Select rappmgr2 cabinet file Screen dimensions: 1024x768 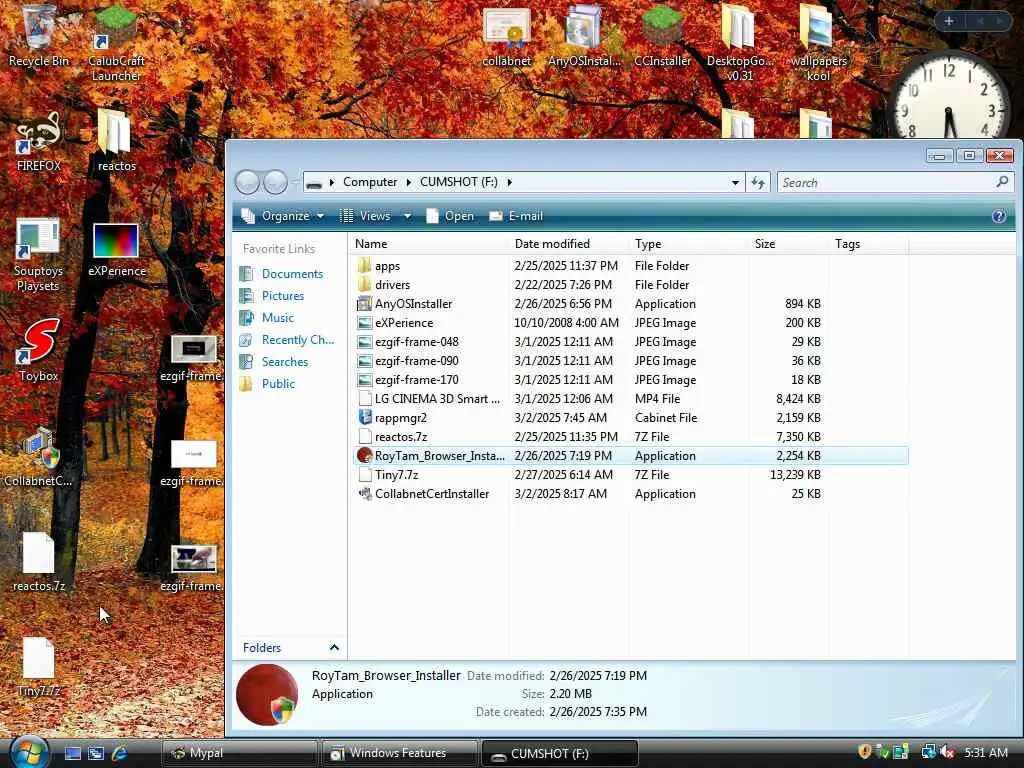click(x=630, y=417)
